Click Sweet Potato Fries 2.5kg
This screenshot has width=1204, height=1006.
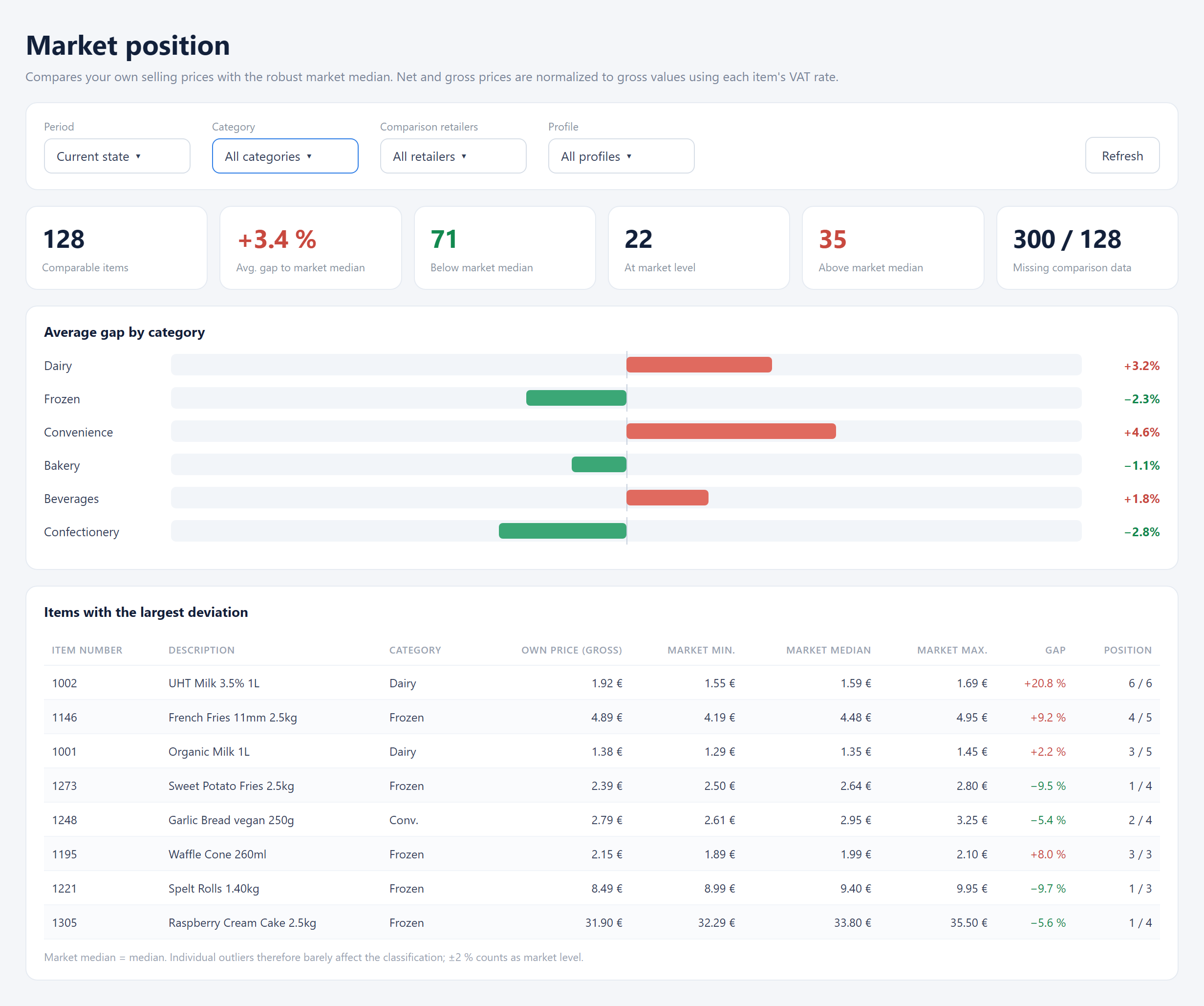[231, 787]
